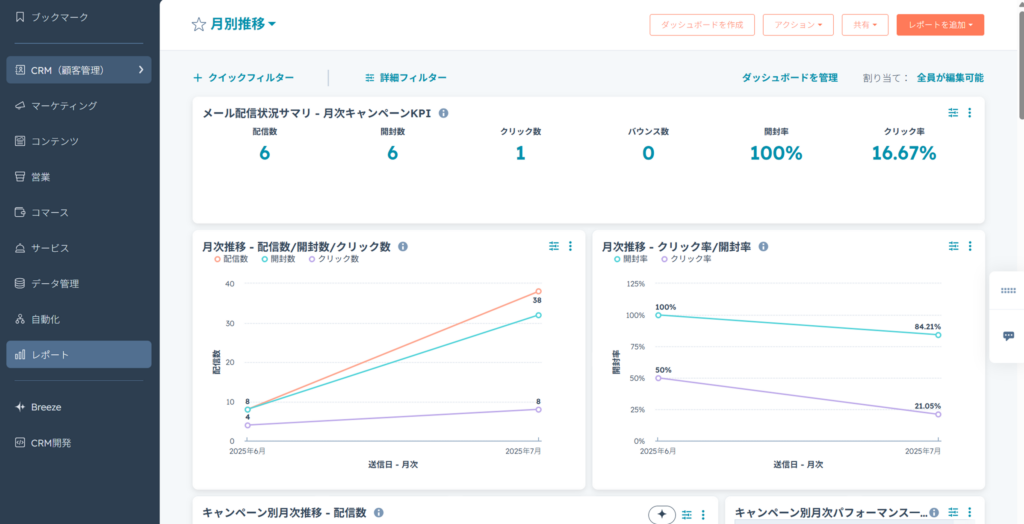This screenshot has height=524, width=1024.
Task: Open filter settings icon on メール配信状況サマリ report
Action: pyautogui.click(x=953, y=113)
